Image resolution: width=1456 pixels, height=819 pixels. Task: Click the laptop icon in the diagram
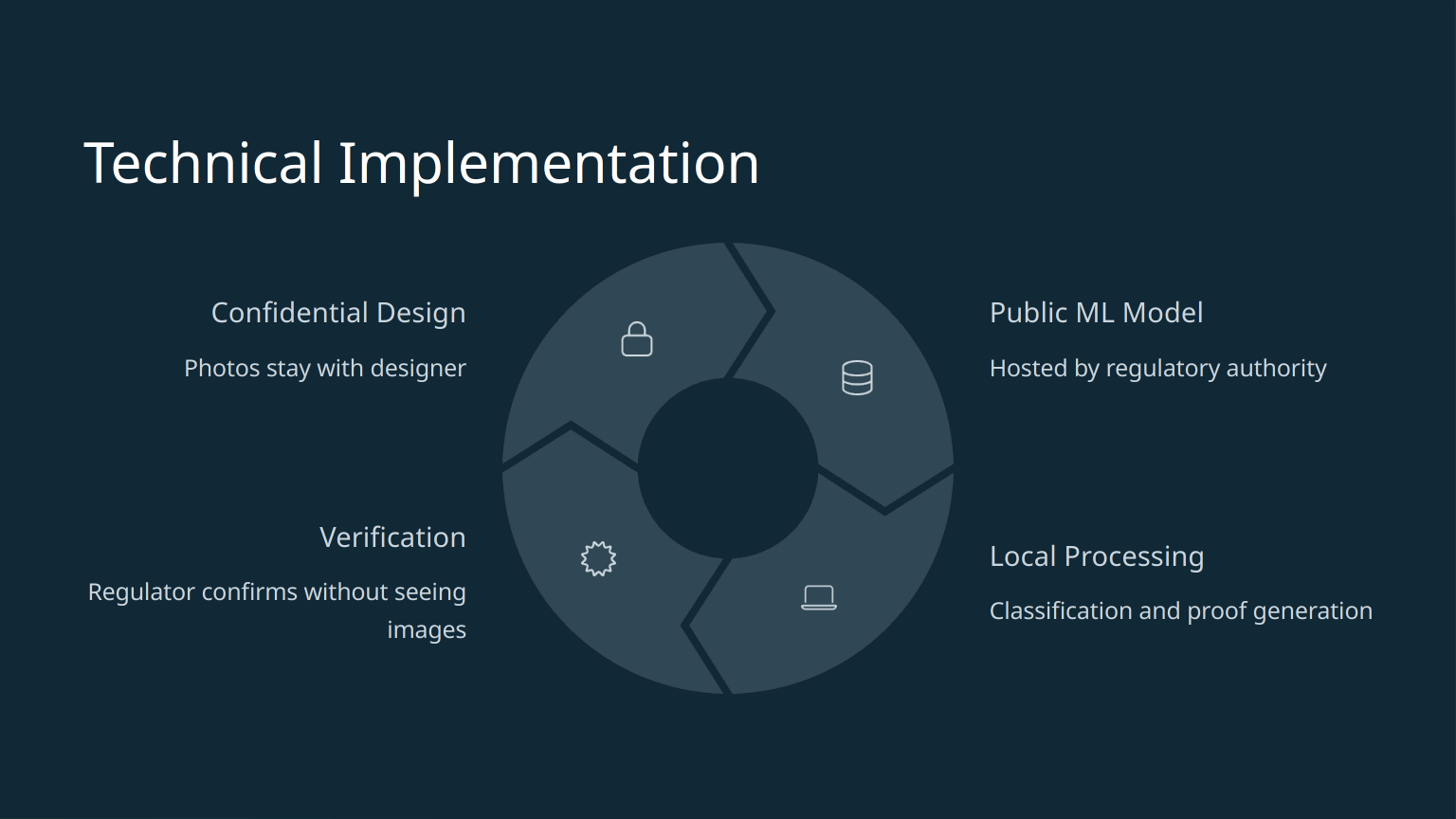[818, 597]
